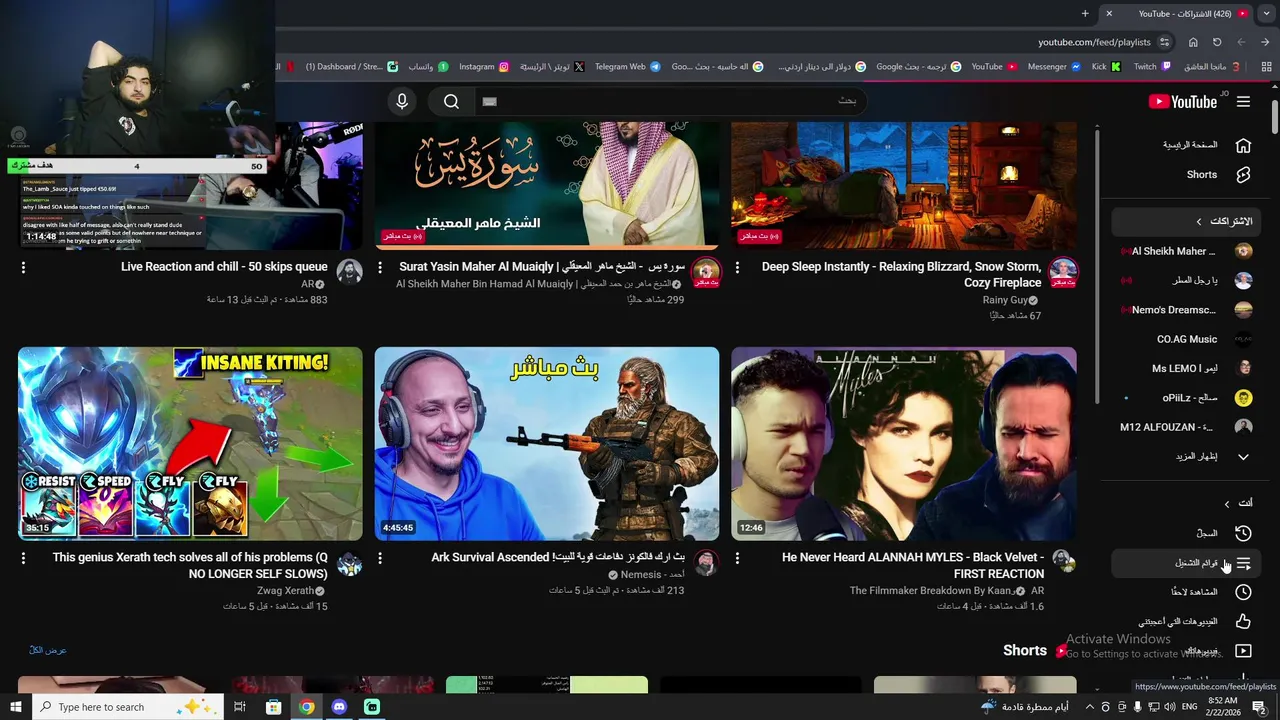The height and width of the screenshot is (720, 1280).
Task: Open Al Sheikh Maher channel in subscriptions
Action: click(1186, 251)
